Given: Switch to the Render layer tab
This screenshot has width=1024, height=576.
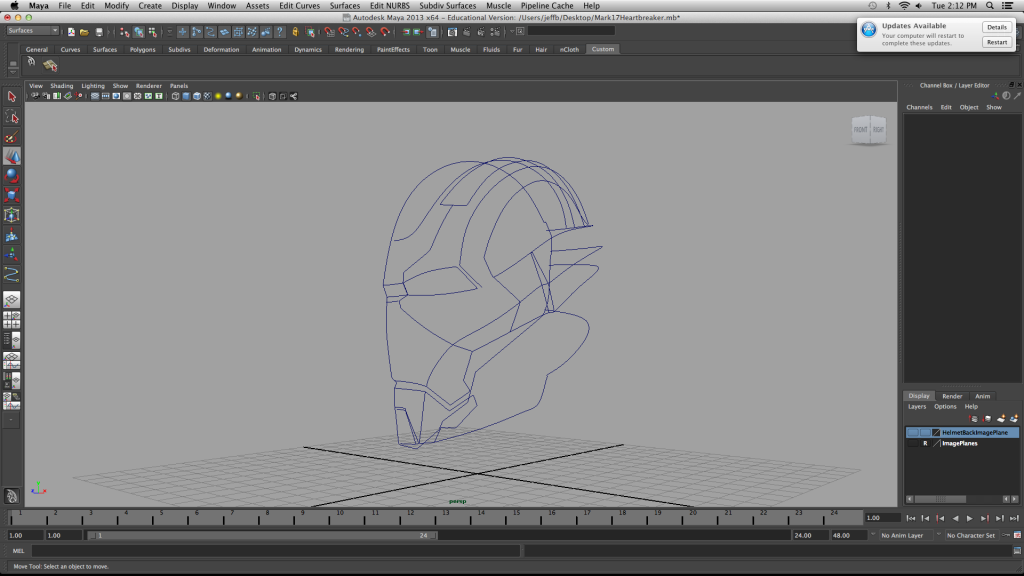Looking at the screenshot, I should click(952, 396).
